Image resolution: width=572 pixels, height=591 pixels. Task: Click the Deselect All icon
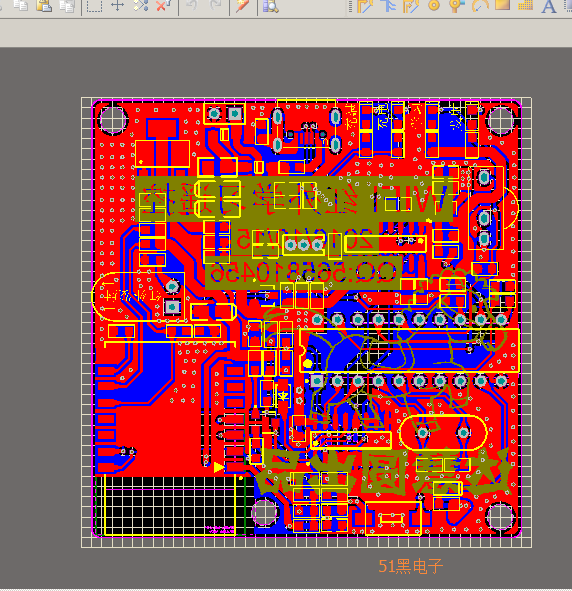point(141,5)
